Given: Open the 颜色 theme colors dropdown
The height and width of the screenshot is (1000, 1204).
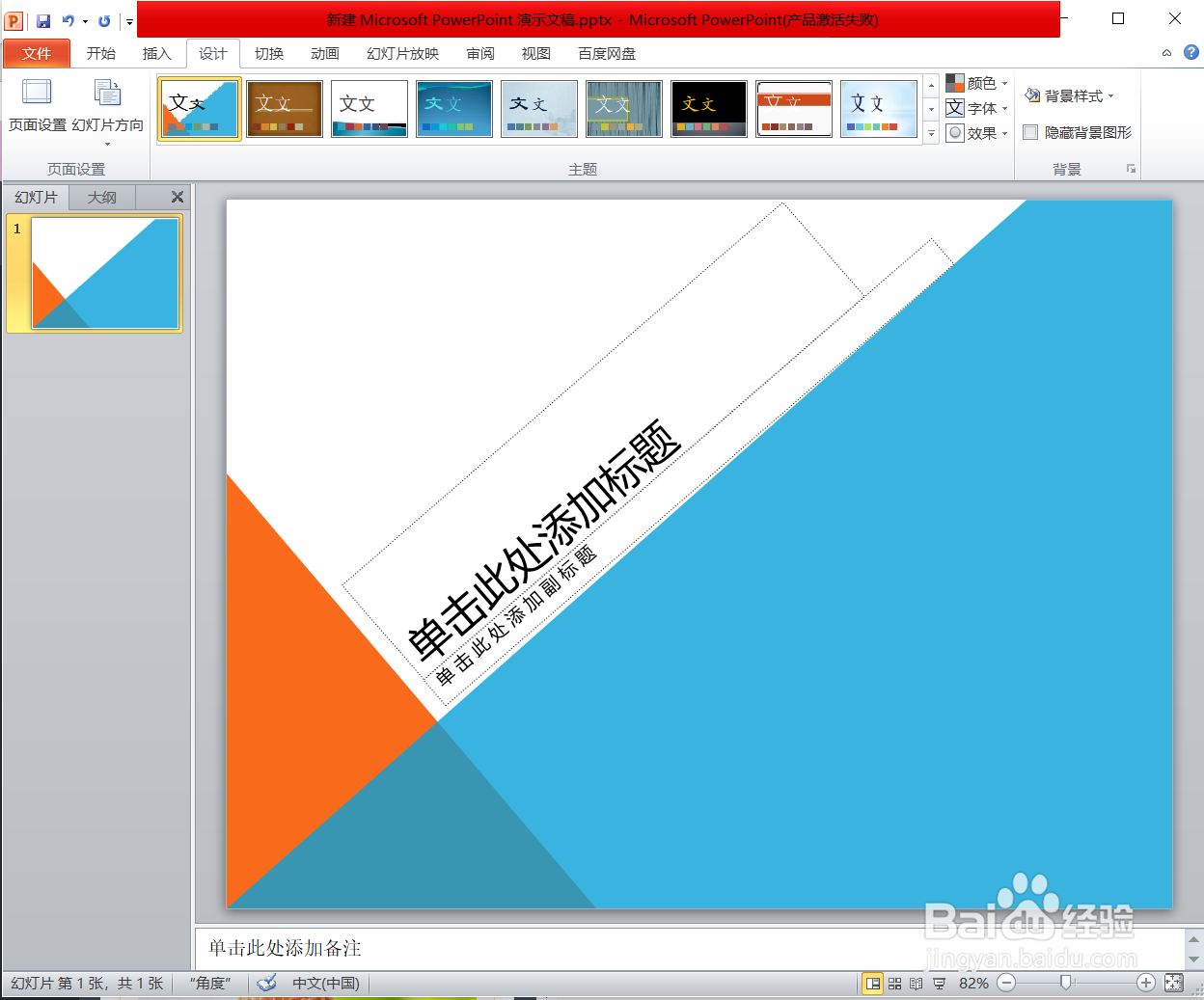Looking at the screenshot, I should tap(977, 83).
